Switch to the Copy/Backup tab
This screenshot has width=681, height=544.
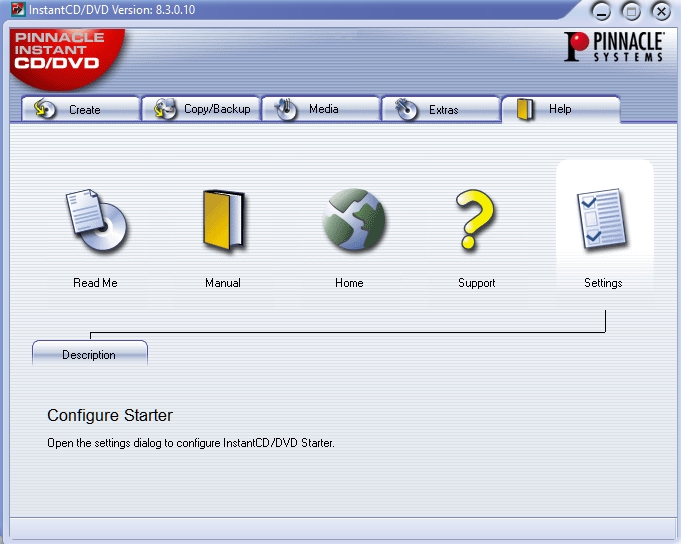click(x=201, y=109)
